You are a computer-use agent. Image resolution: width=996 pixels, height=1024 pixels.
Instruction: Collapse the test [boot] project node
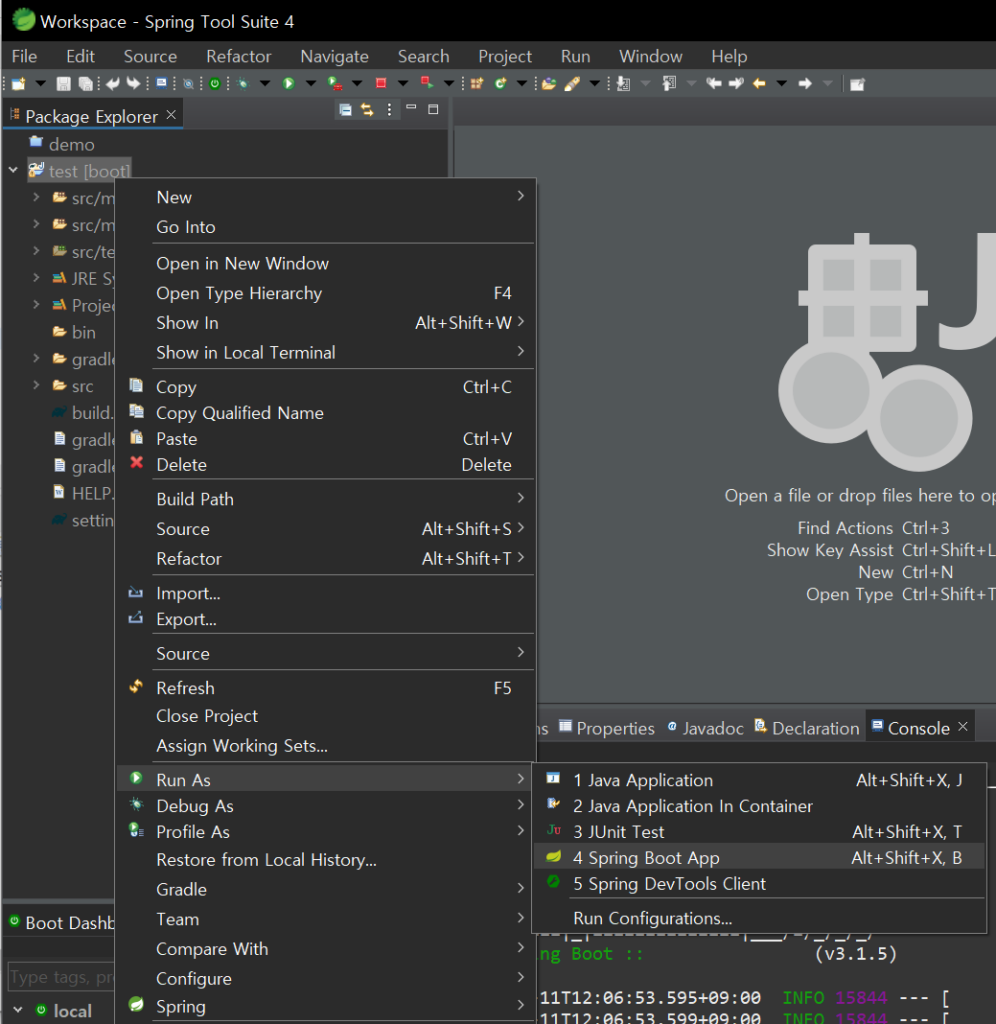(14, 171)
